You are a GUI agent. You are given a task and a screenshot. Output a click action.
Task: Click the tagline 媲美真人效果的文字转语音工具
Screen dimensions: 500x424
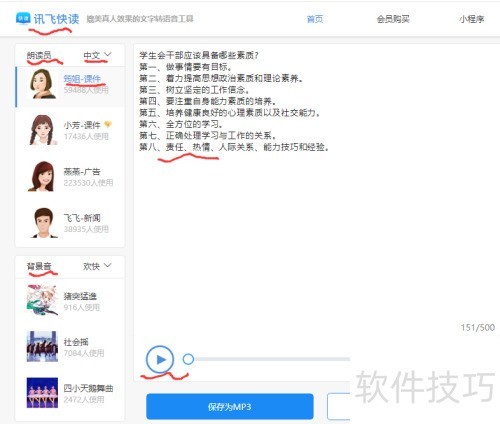tap(140, 19)
